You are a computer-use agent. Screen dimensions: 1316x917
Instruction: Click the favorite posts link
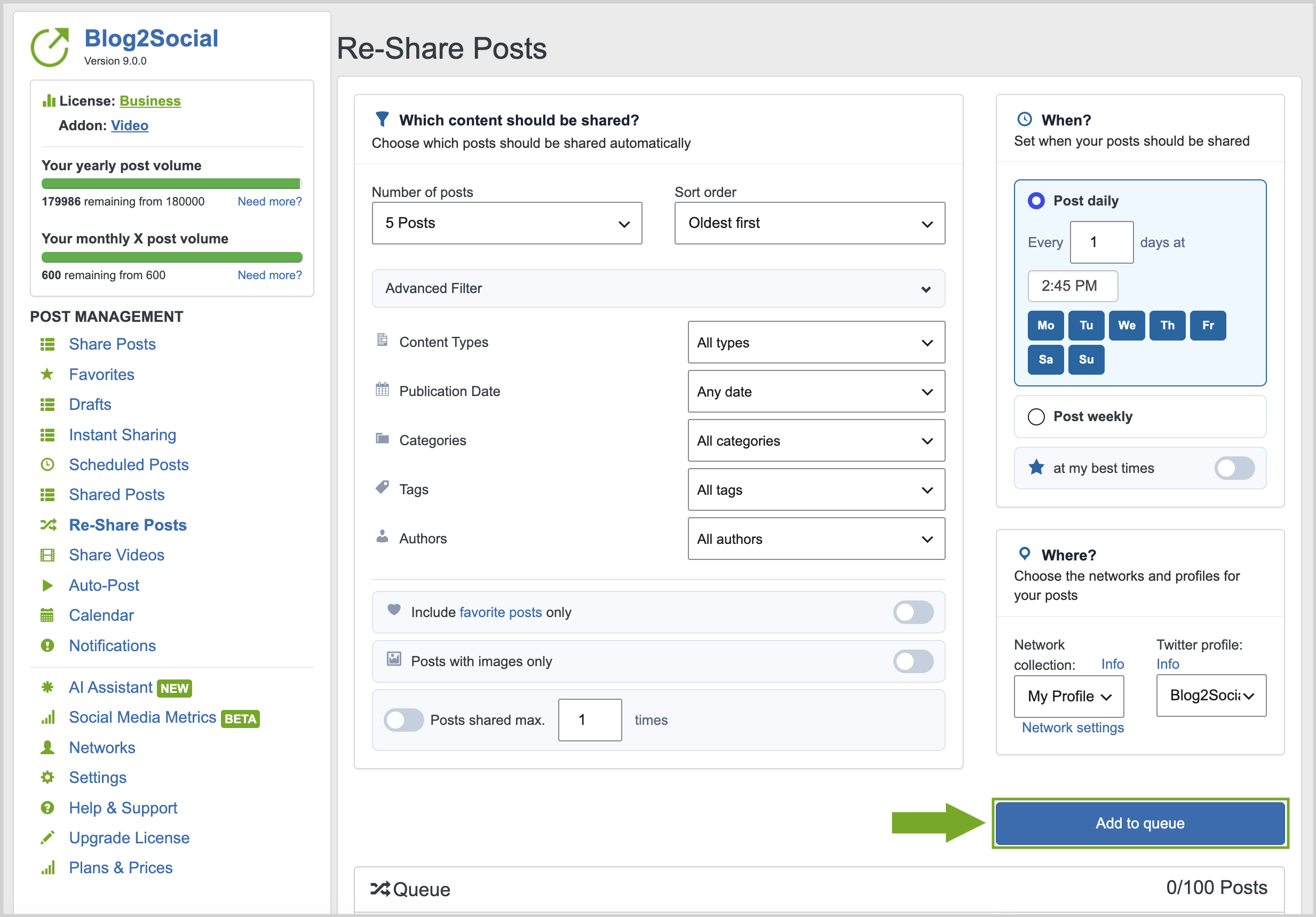click(501, 612)
